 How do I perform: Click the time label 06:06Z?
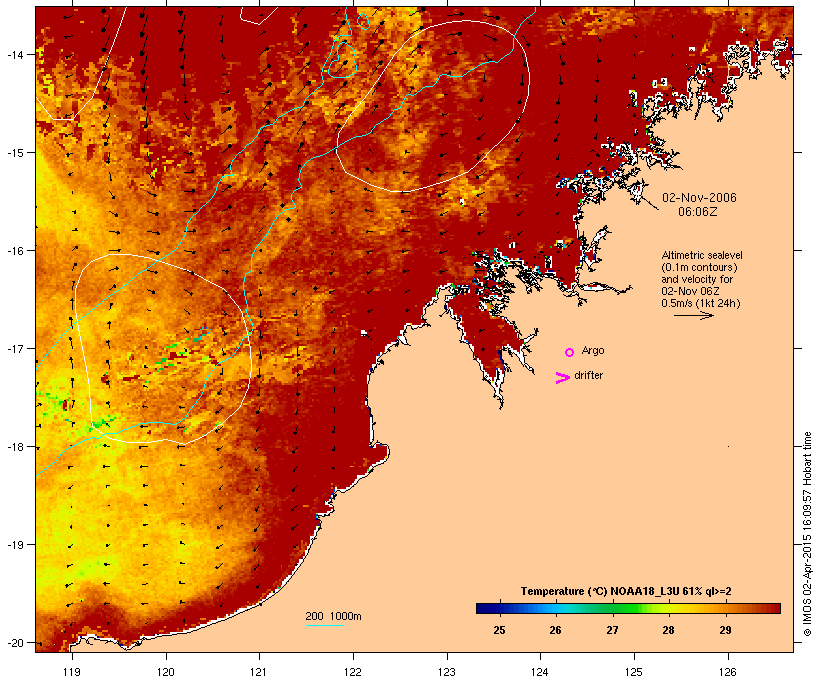click(x=698, y=212)
